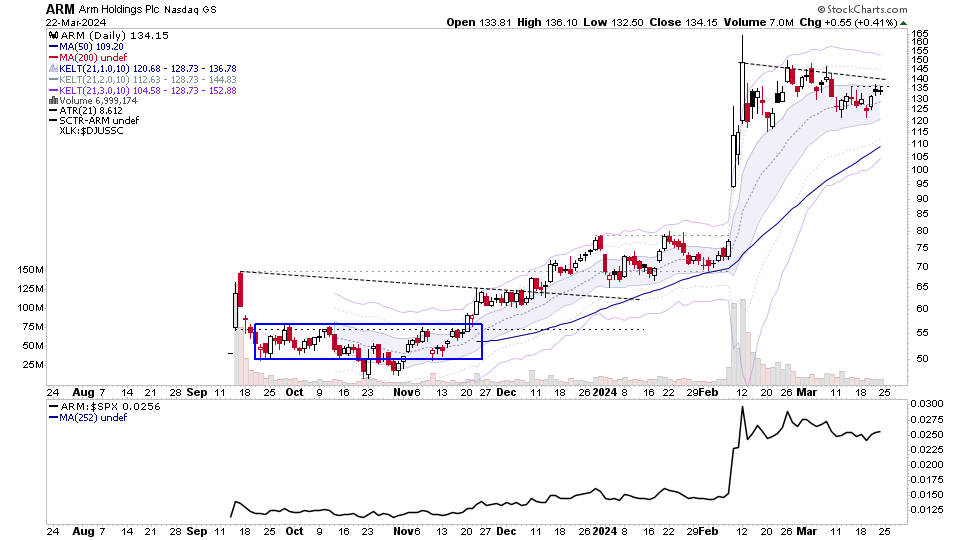Viewport: 960px width, 540px height.
Task: Click the MA(252) undef indicator label
Action: 93,418
